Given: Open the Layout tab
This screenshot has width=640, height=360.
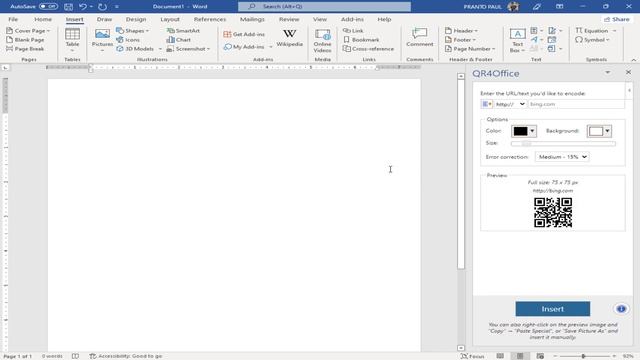Looking at the screenshot, I should (x=170, y=19).
